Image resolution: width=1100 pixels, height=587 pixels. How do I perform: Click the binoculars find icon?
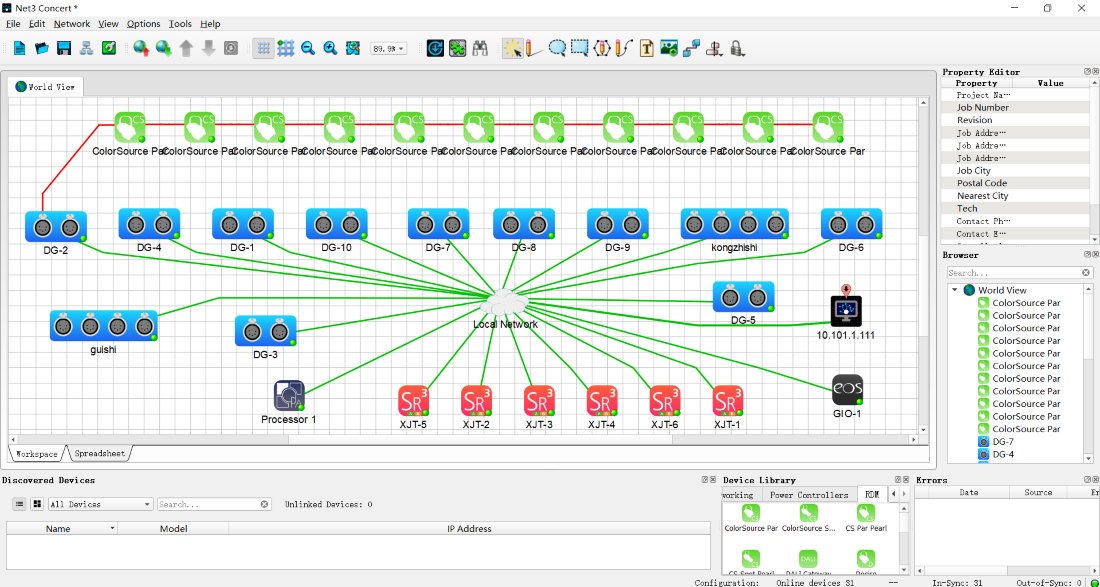click(480, 48)
